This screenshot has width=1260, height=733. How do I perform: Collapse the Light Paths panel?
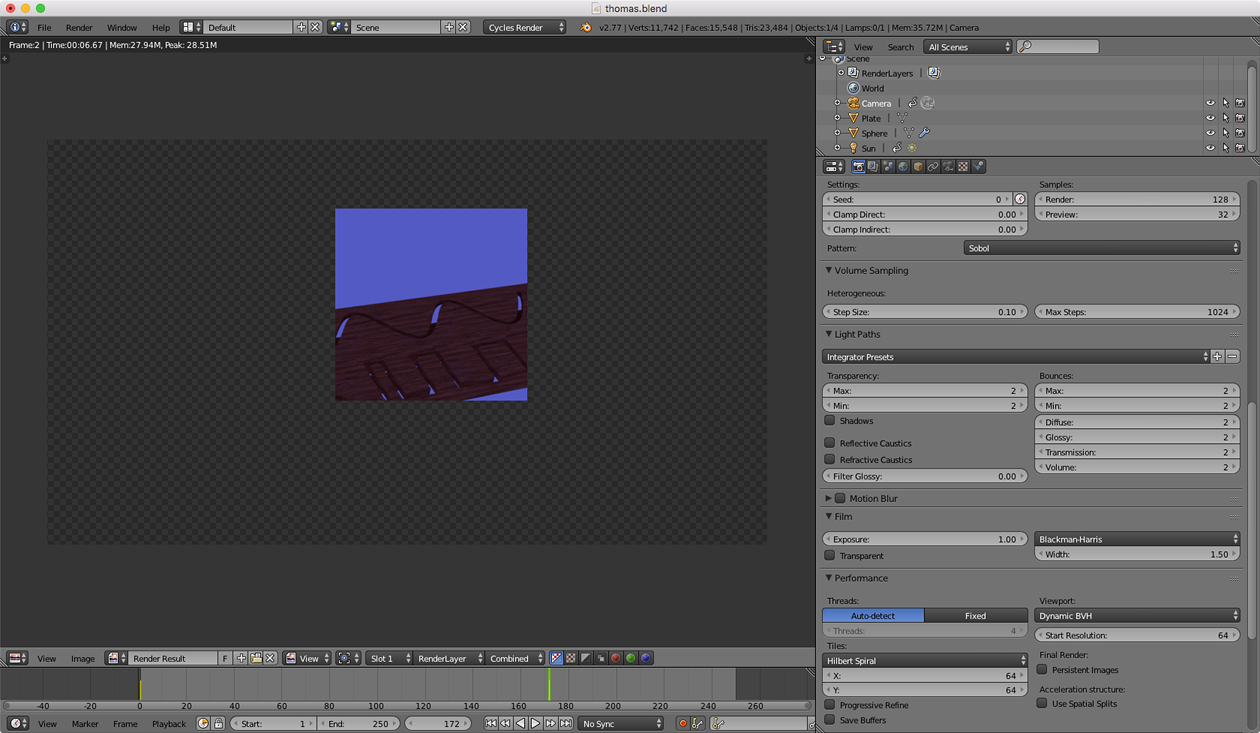(857, 334)
